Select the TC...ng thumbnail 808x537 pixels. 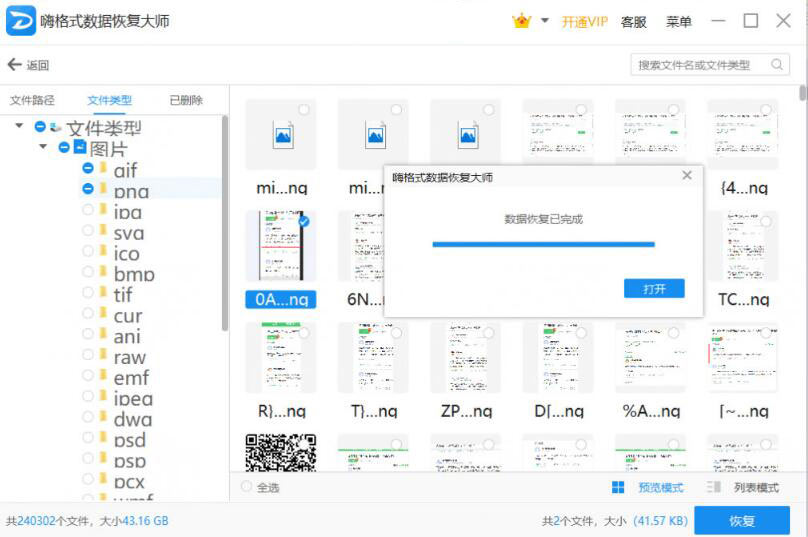(743, 245)
